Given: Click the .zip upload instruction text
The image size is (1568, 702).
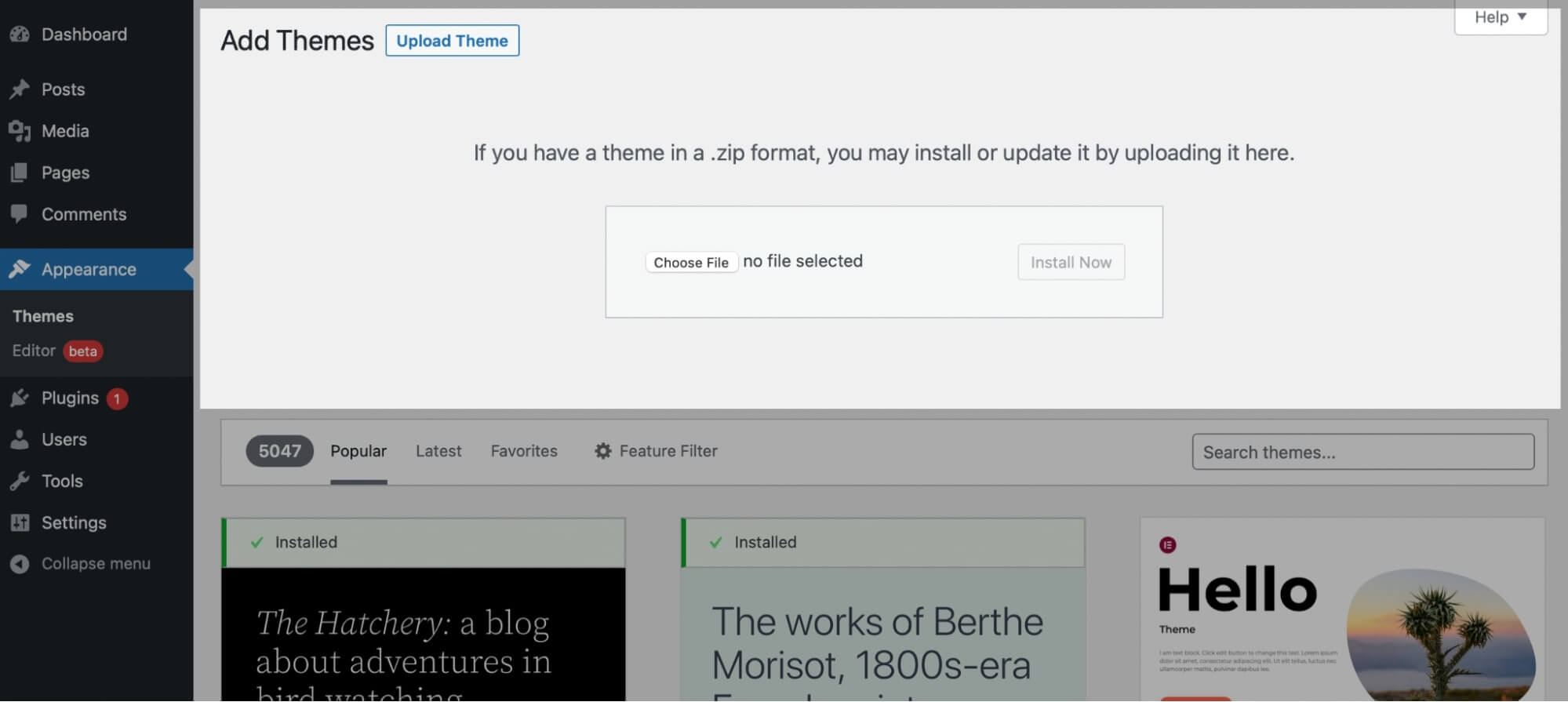Looking at the screenshot, I should point(884,152).
